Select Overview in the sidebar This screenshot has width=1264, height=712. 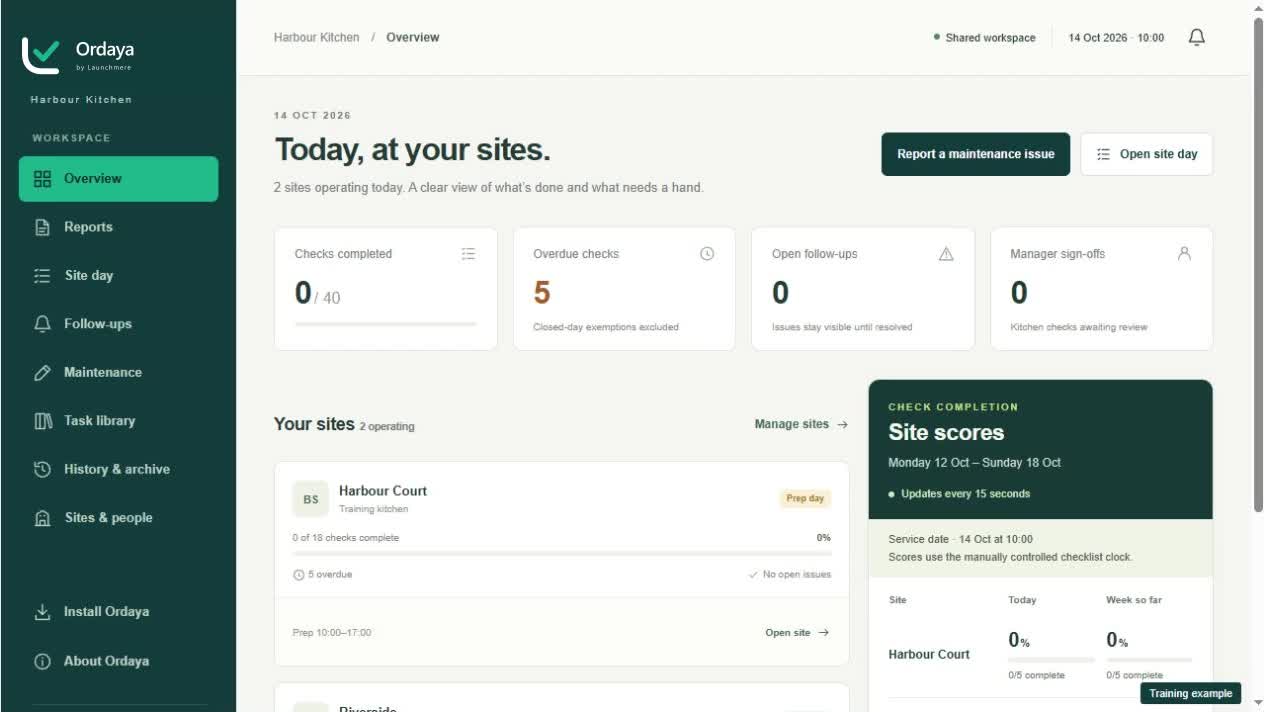[118, 179]
